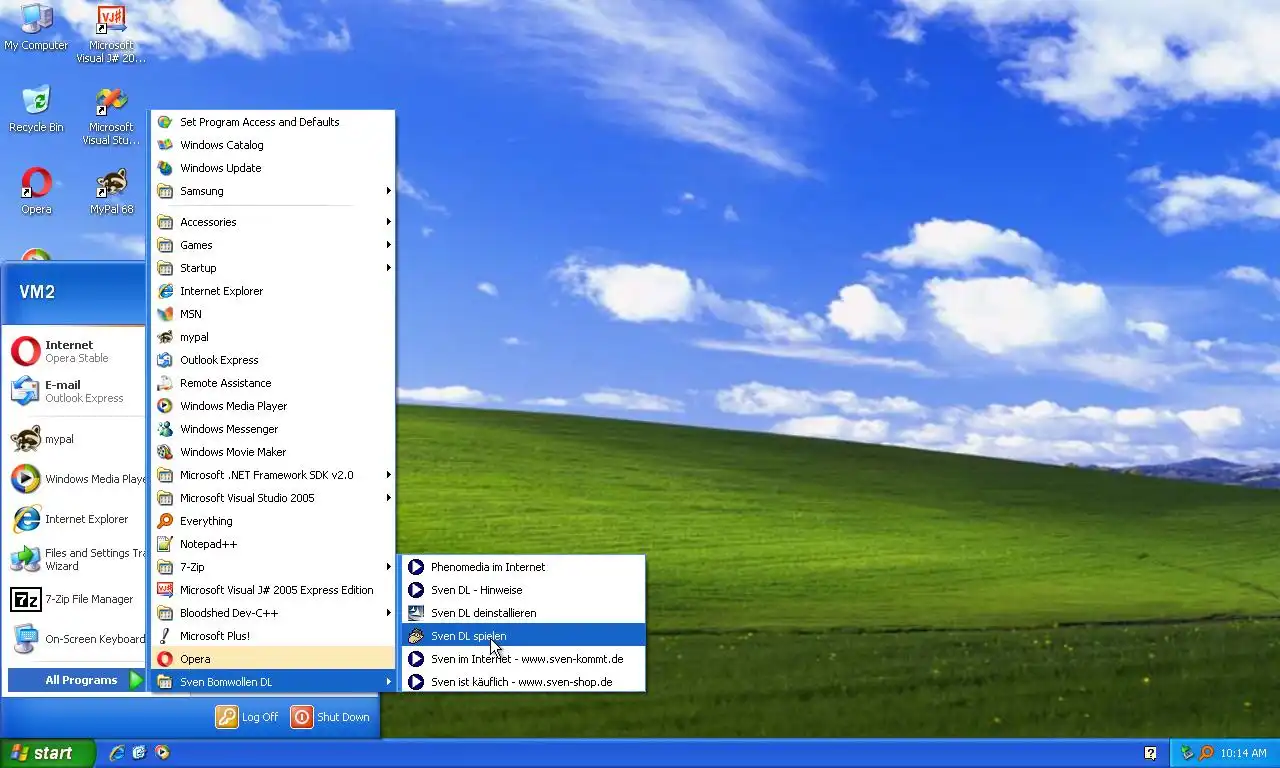1280x768 pixels.
Task: Expand Microsoft .NET Framework SDK v2.0 submenu
Action: tap(273, 475)
